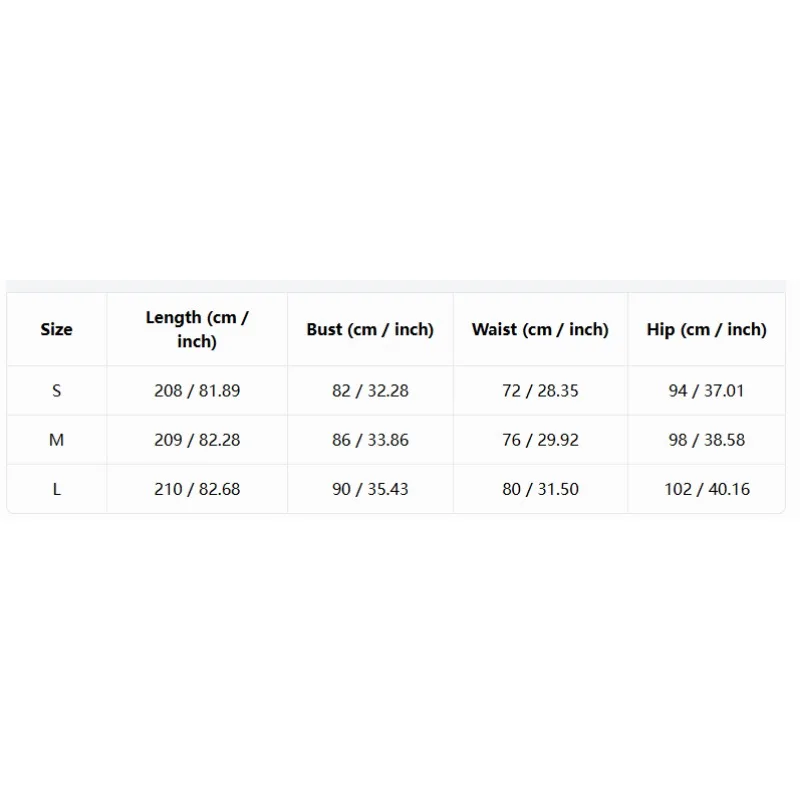Click the 90 / 35.43 bust cell
The height and width of the screenshot is (800, 800).
click(x=370, y=489)
